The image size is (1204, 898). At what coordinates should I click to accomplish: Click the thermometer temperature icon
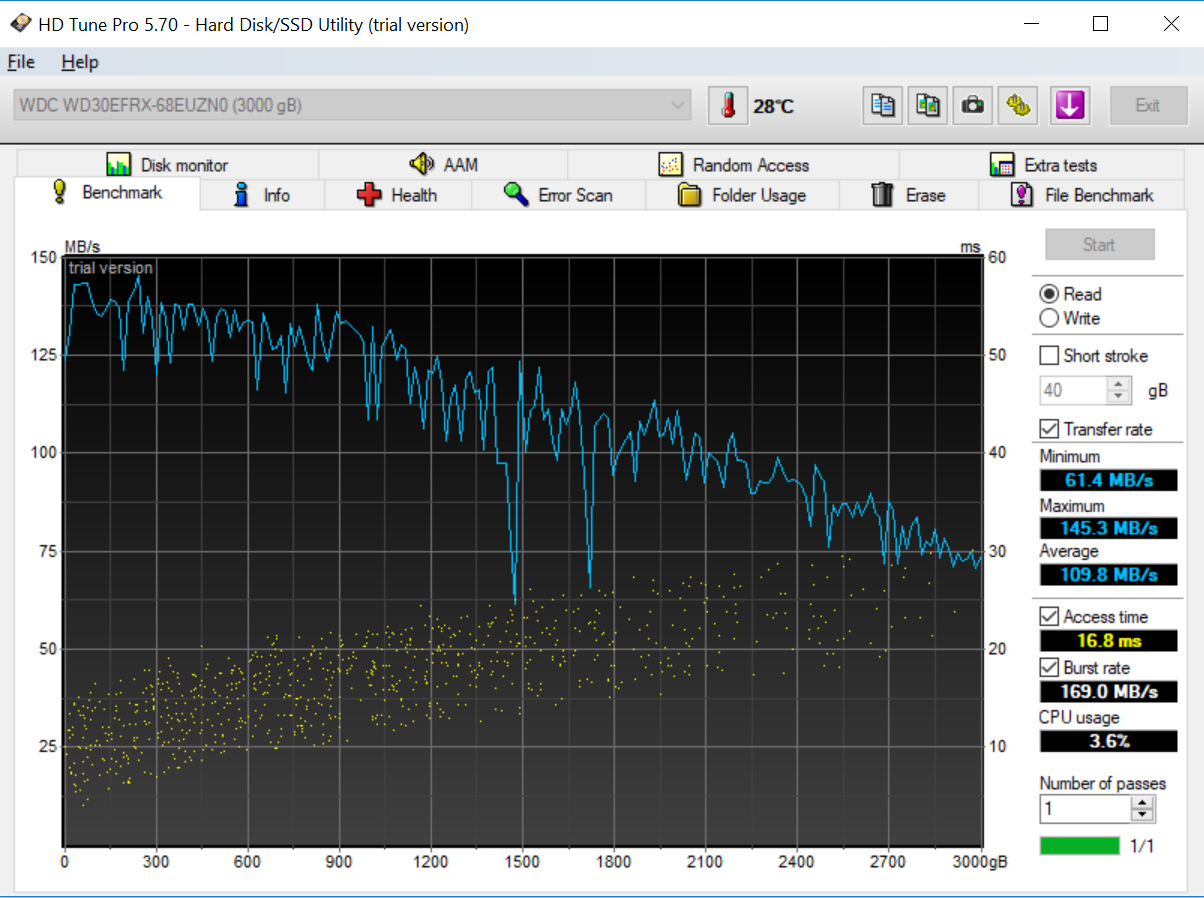728,105
